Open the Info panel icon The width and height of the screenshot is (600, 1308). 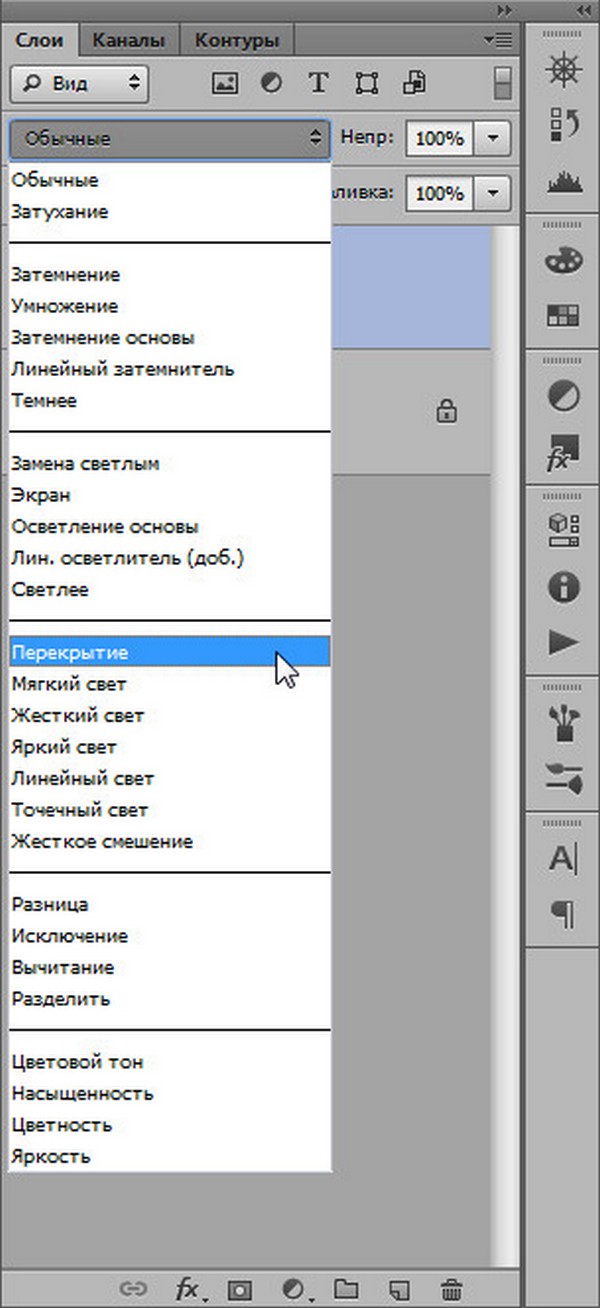click(x=563, y=587)
